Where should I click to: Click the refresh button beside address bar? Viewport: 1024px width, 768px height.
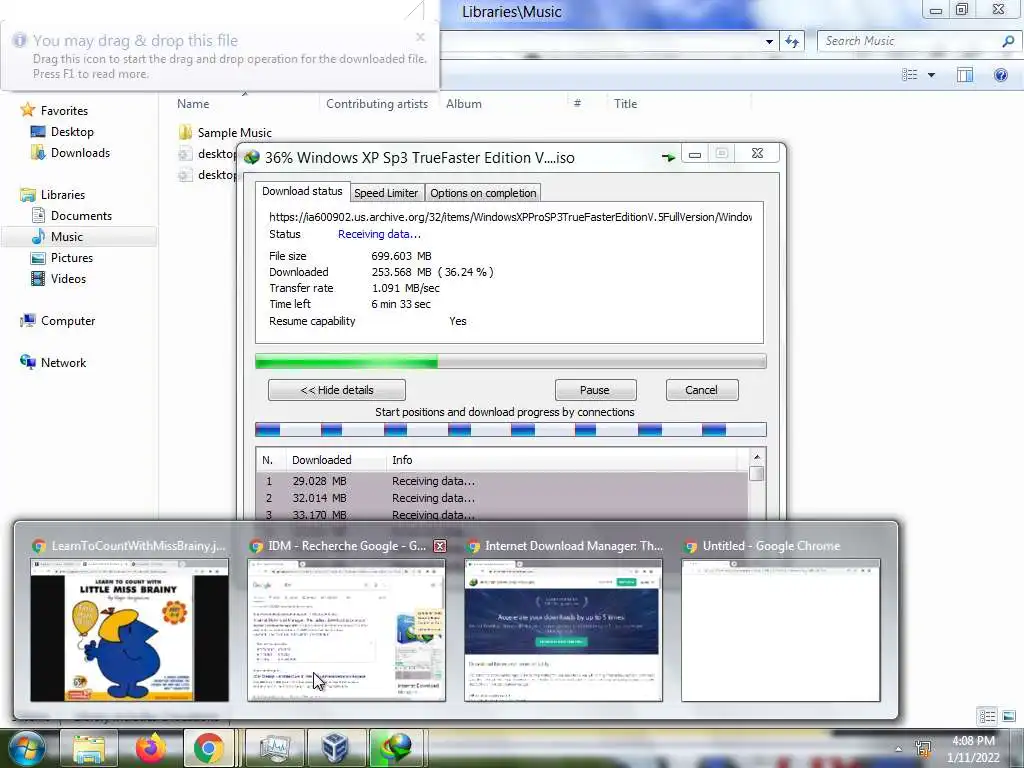(792, 42)
